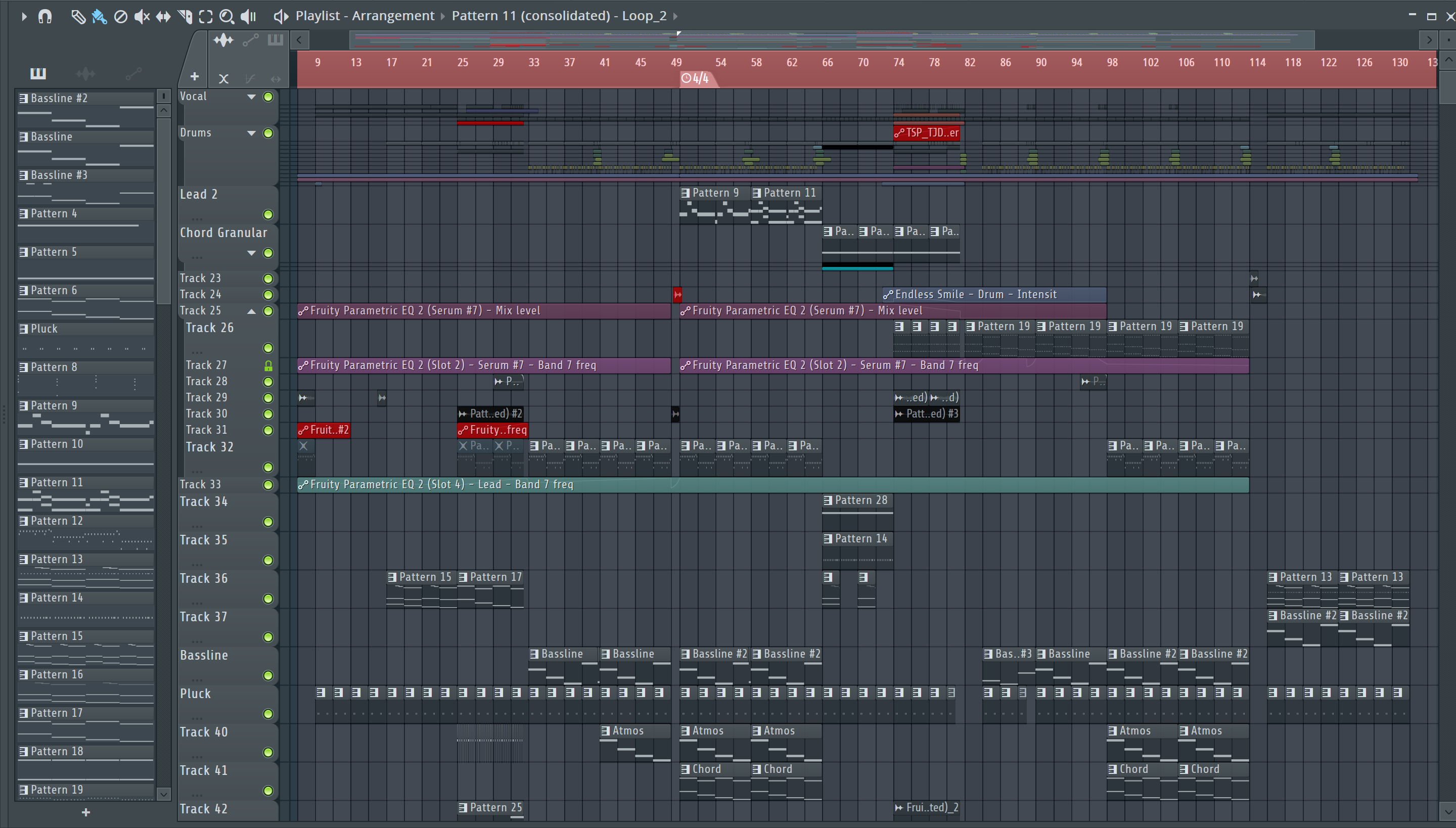
Task: Mute the Drums track
Action: point(268,133)
